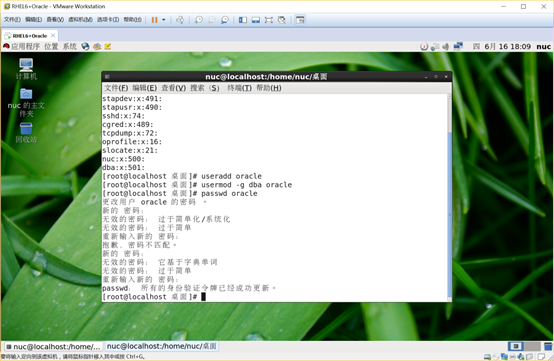This screenshot has height=361, width=554.
Task: Click the message log icon in VMware status bar
Action: (x=541, y=357)
